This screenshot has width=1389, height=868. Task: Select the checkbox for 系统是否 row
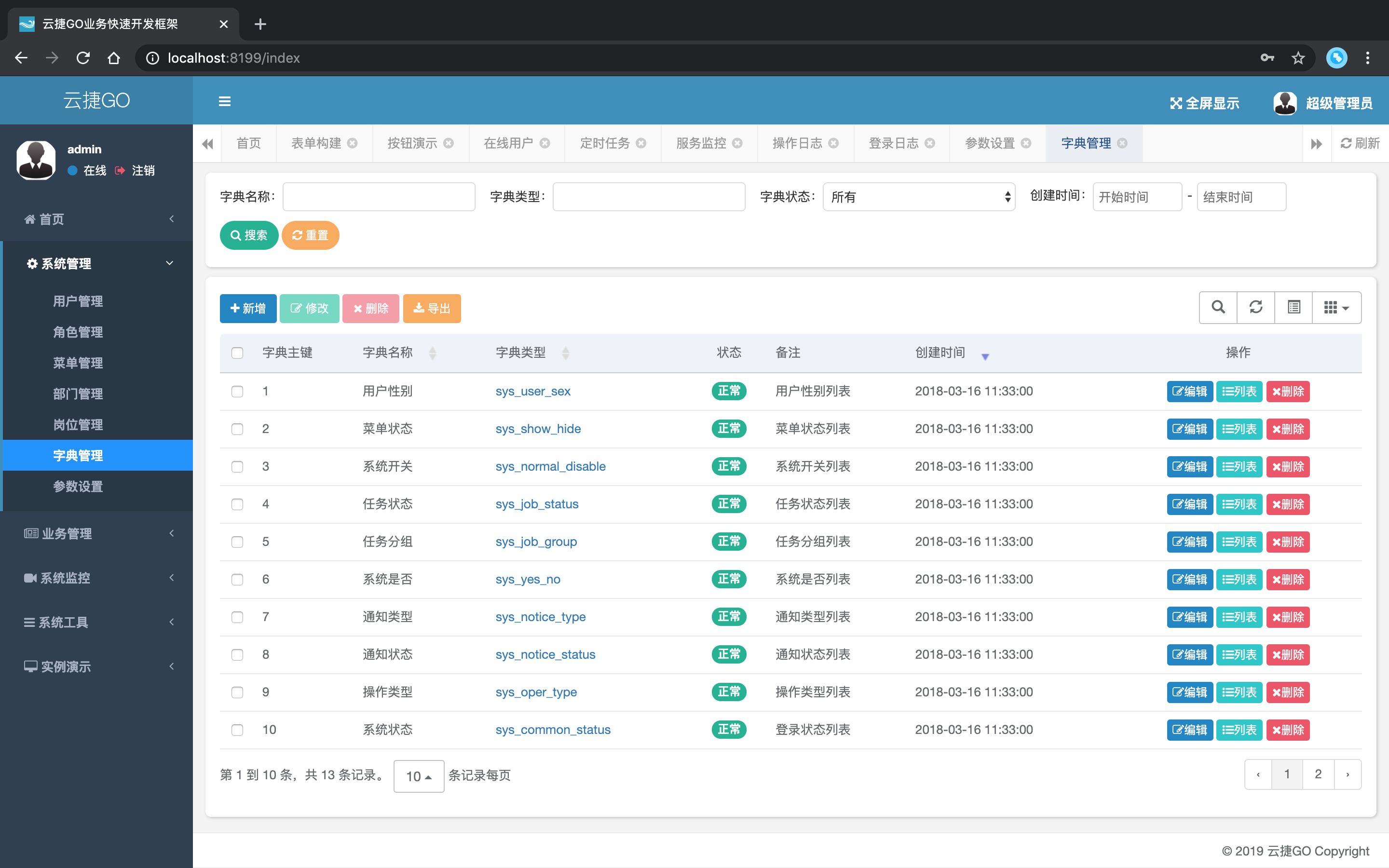[237, 579]
